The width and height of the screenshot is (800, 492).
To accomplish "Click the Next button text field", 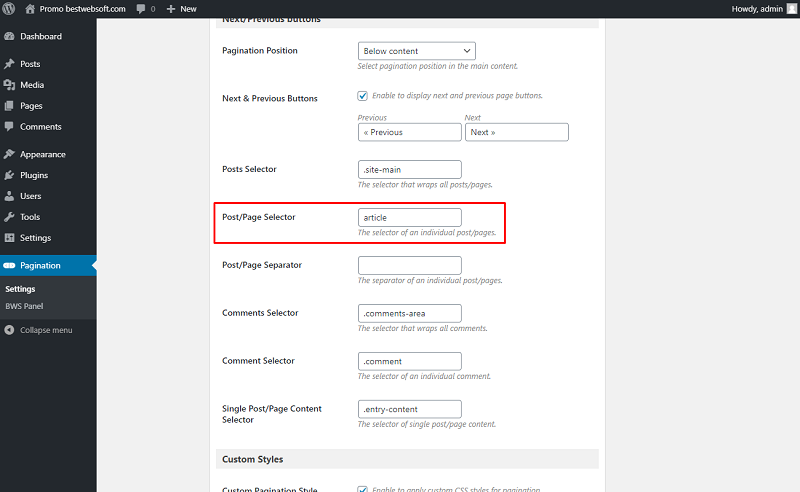I will click(517, 132).
